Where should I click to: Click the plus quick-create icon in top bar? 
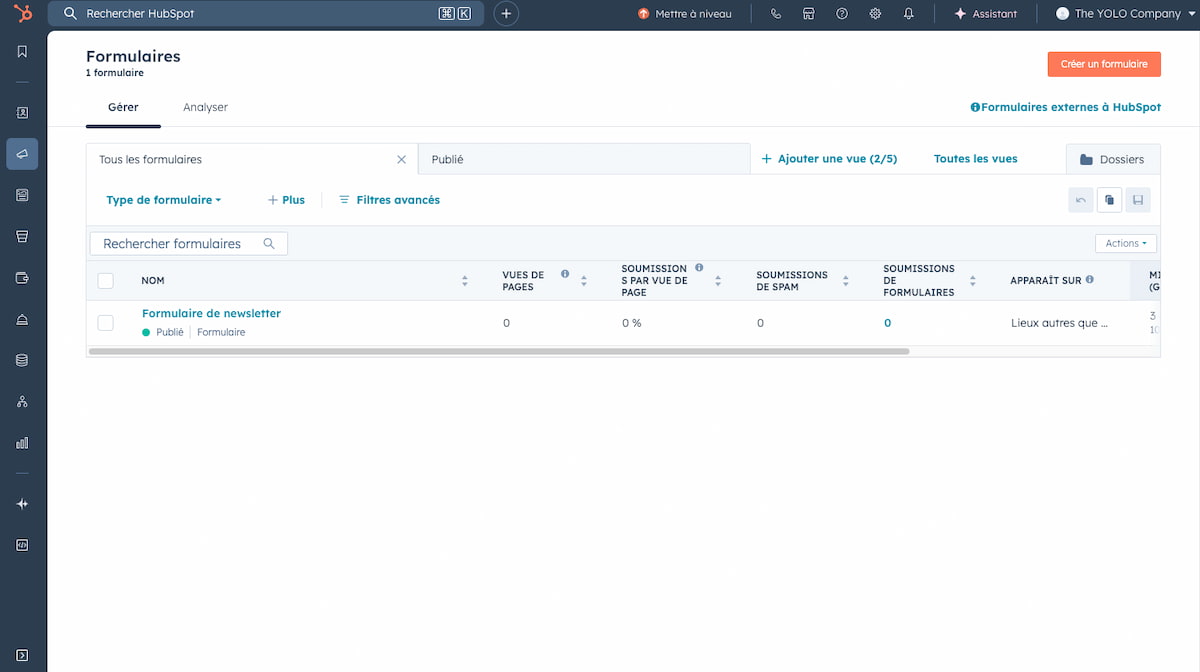click(x=506, y=14)
